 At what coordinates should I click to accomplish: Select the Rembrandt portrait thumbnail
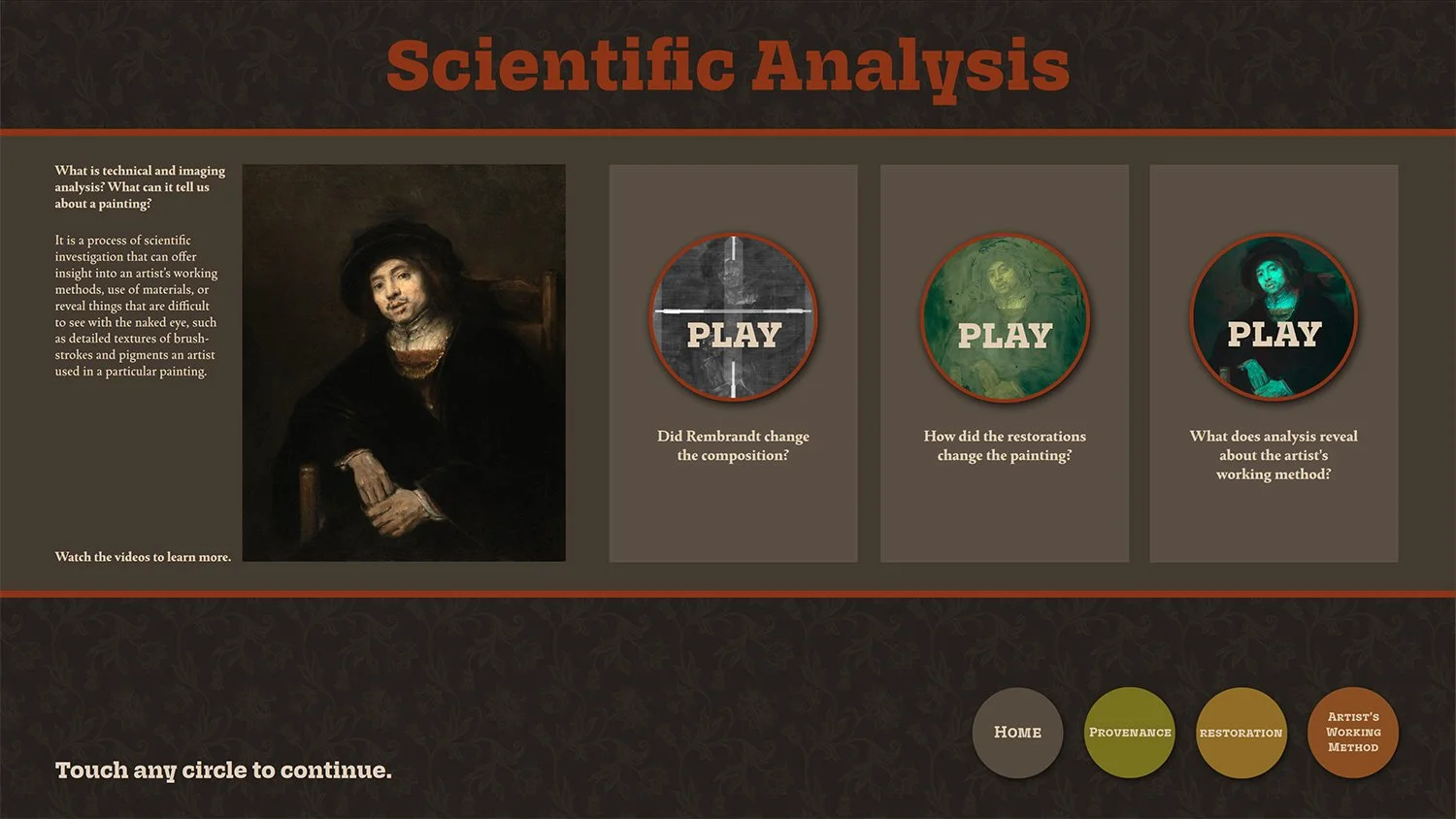click(x=404, y=362)
